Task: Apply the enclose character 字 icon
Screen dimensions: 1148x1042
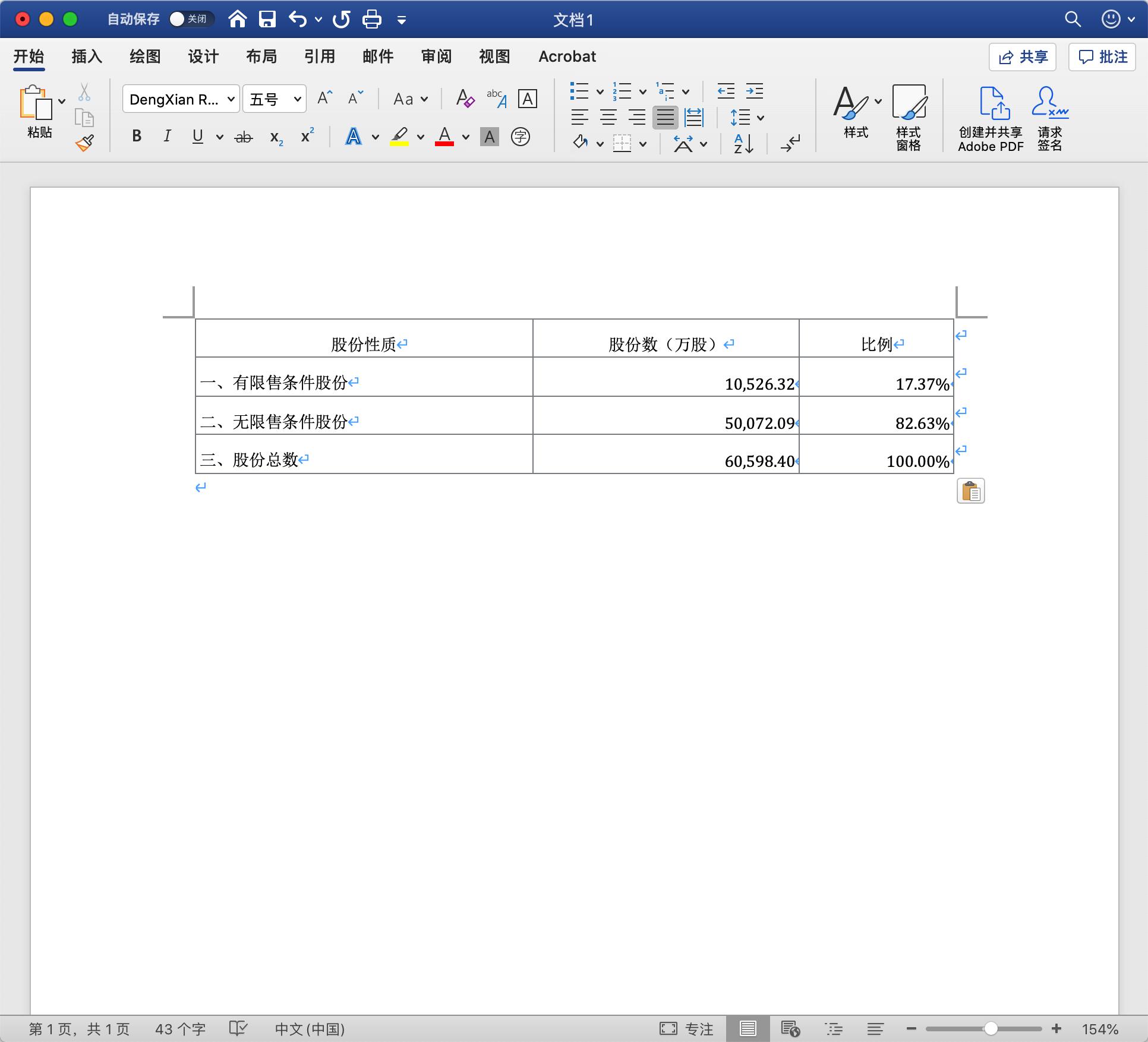Action: click(520, 137)
